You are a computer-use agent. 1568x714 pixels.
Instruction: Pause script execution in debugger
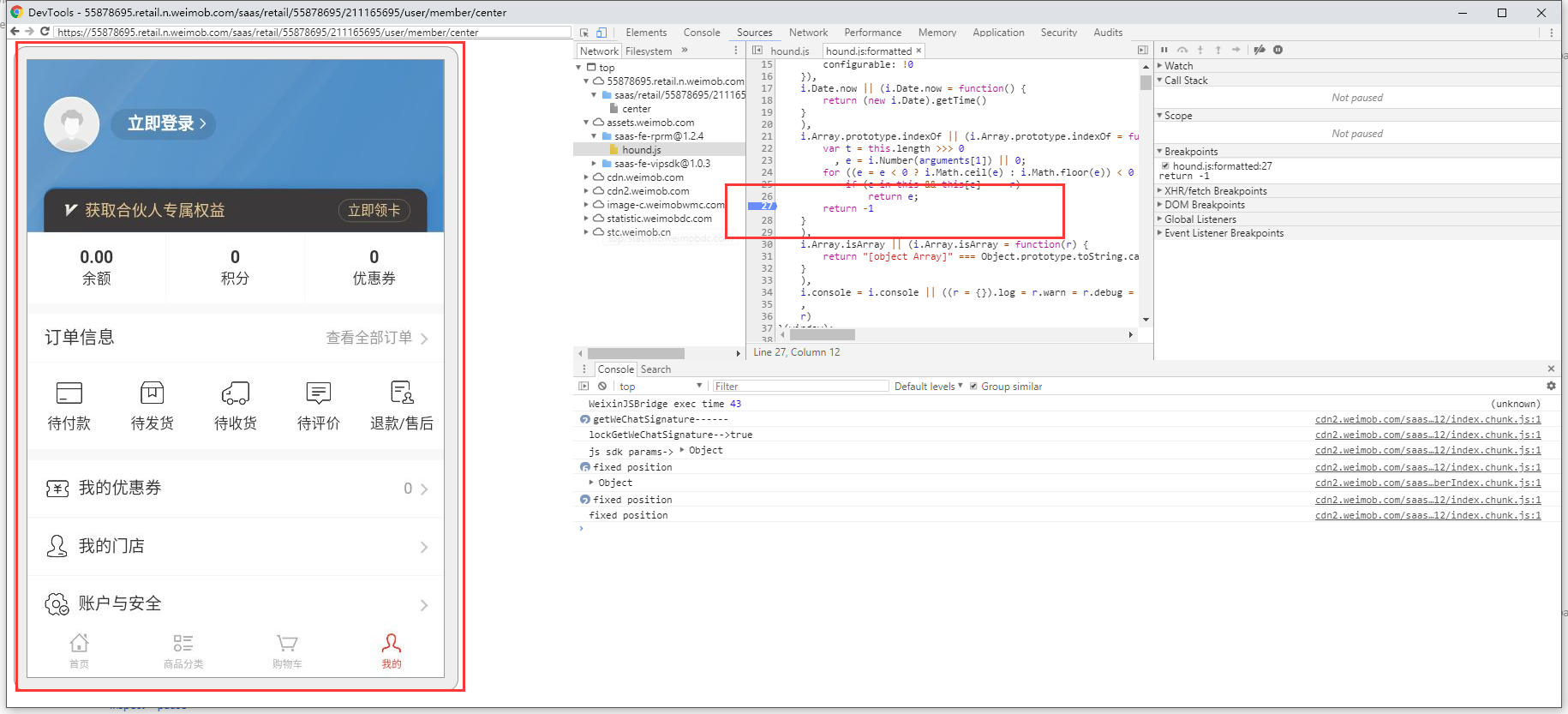(x=1164, y=50)
